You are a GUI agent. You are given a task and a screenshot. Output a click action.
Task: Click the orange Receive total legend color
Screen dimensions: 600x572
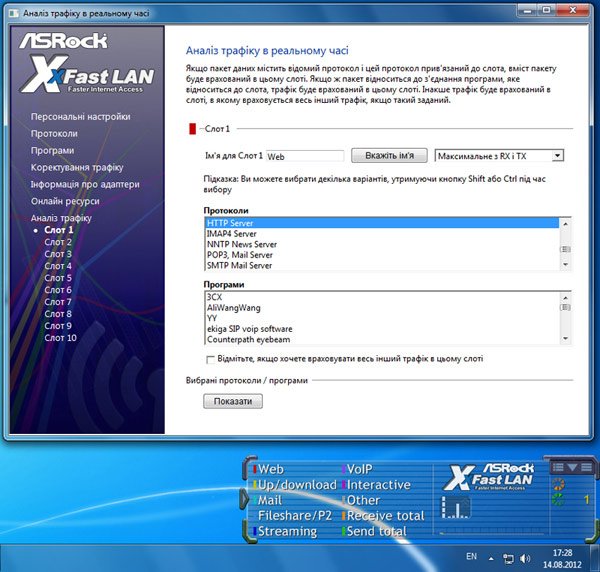coord(344,516)
